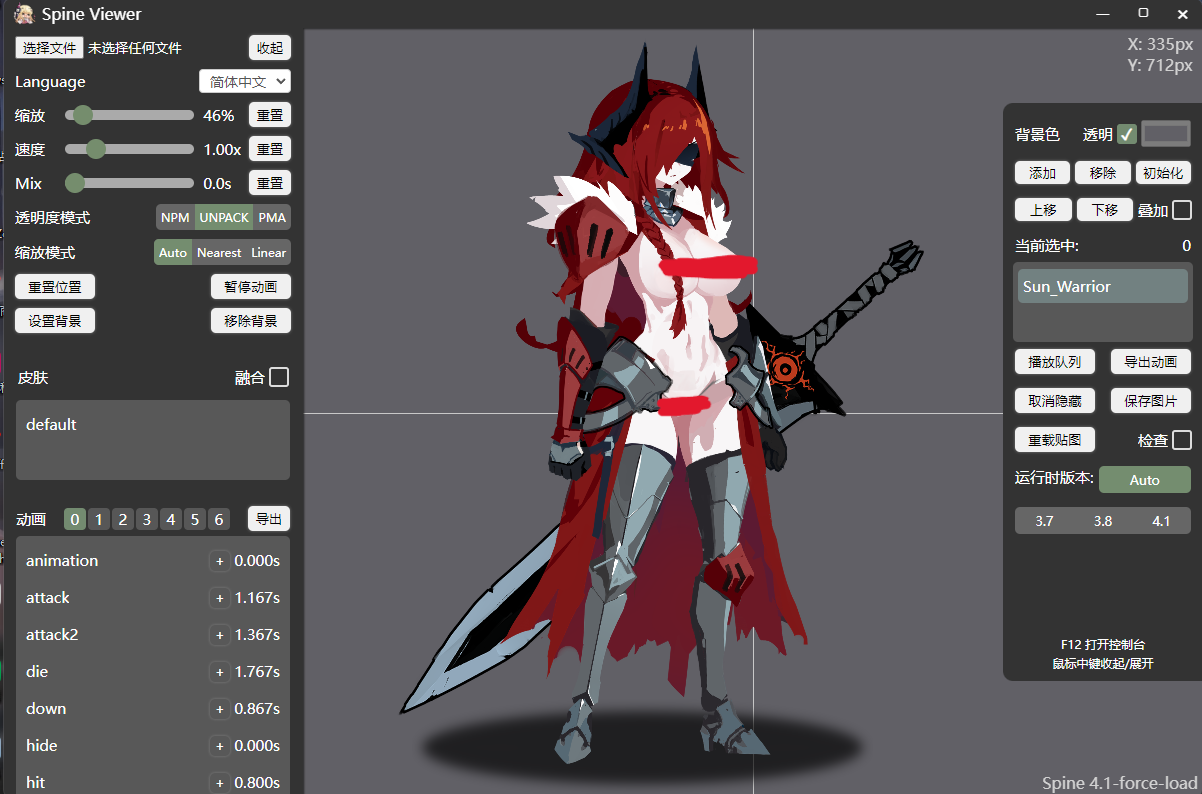Image resolution: width=1202 pixels, height=794 pixels.
Task: Enable the 融合 skin blend checkbox
Action: point(279,377)
